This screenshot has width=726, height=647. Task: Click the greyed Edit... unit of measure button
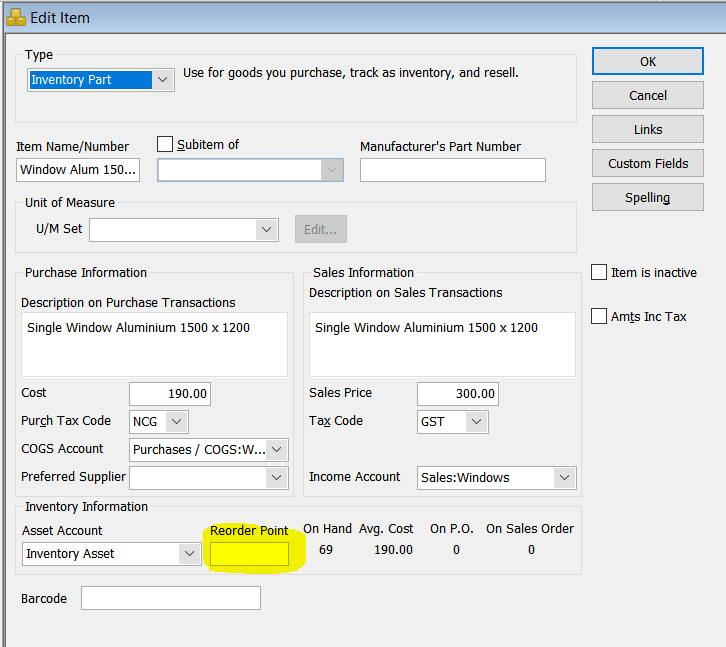click(320, 229)
